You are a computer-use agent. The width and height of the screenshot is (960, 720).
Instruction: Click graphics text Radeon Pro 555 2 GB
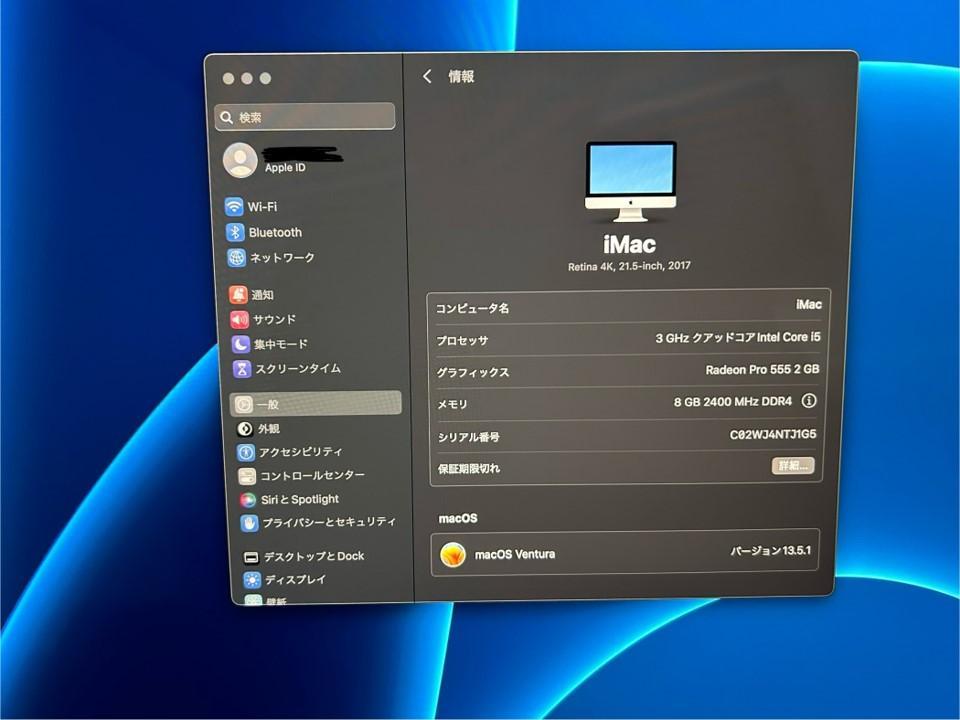(762, 369)
